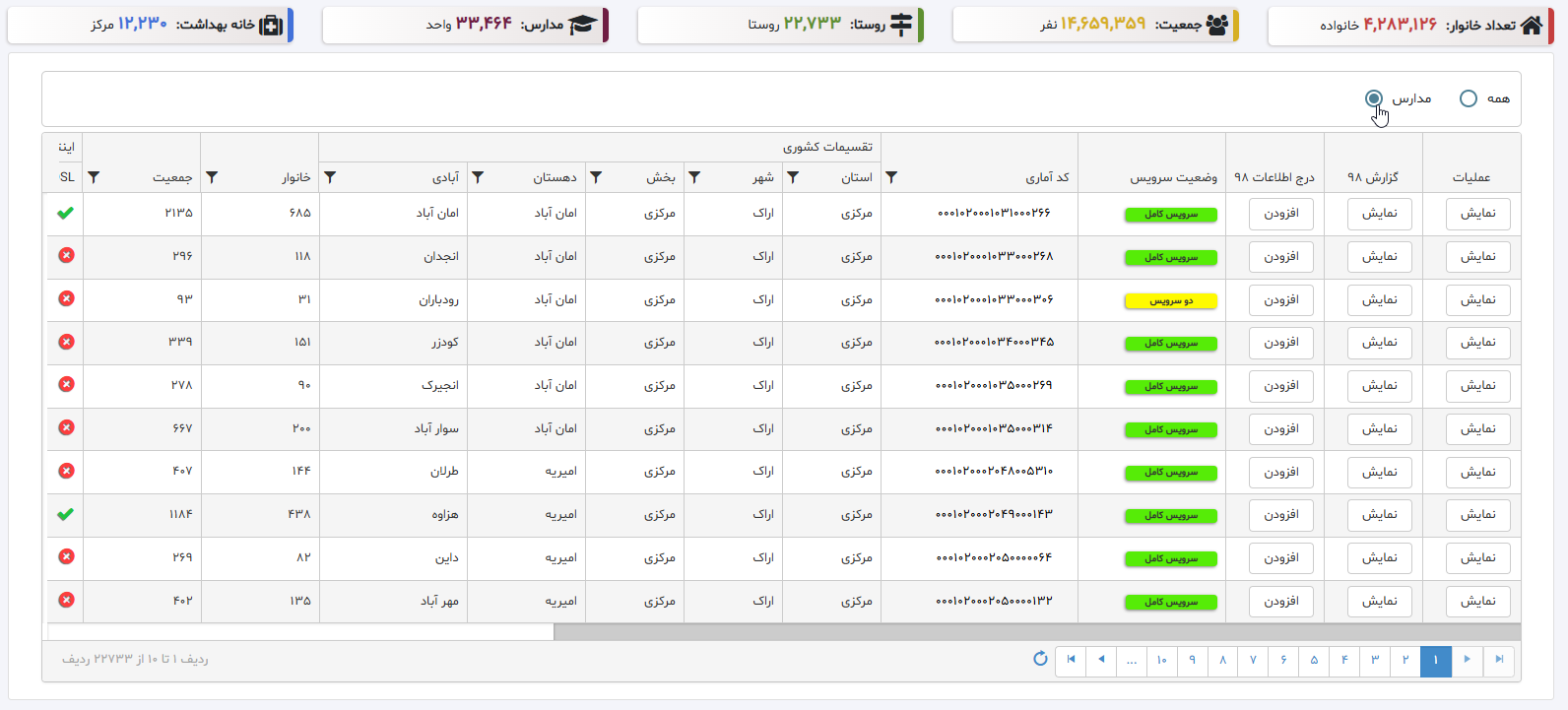This screenshot has height=710, width=1568.
Task: Click the yellow دو سرویس status badge
Action: coord(1170,301)
